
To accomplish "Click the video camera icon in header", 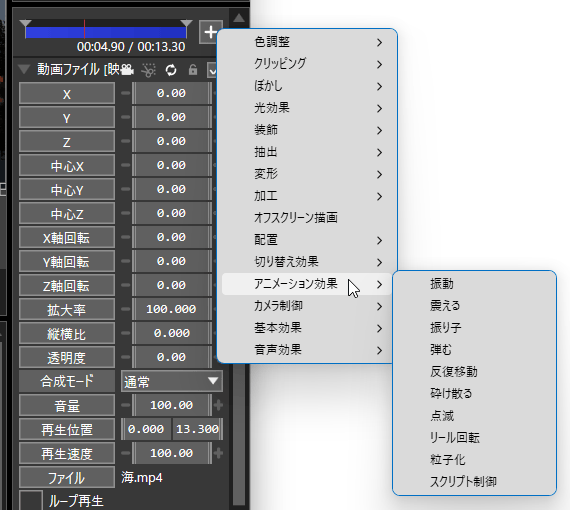I will (127, 69).
